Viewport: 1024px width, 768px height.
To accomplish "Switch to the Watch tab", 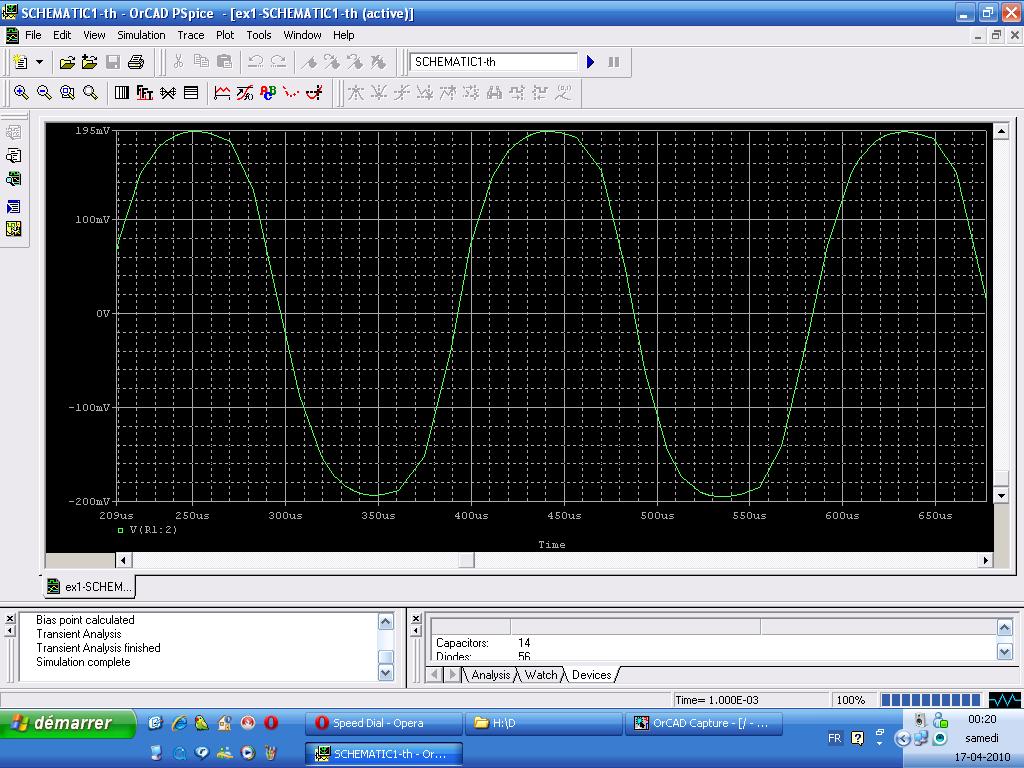I will (x=541, y=675).
